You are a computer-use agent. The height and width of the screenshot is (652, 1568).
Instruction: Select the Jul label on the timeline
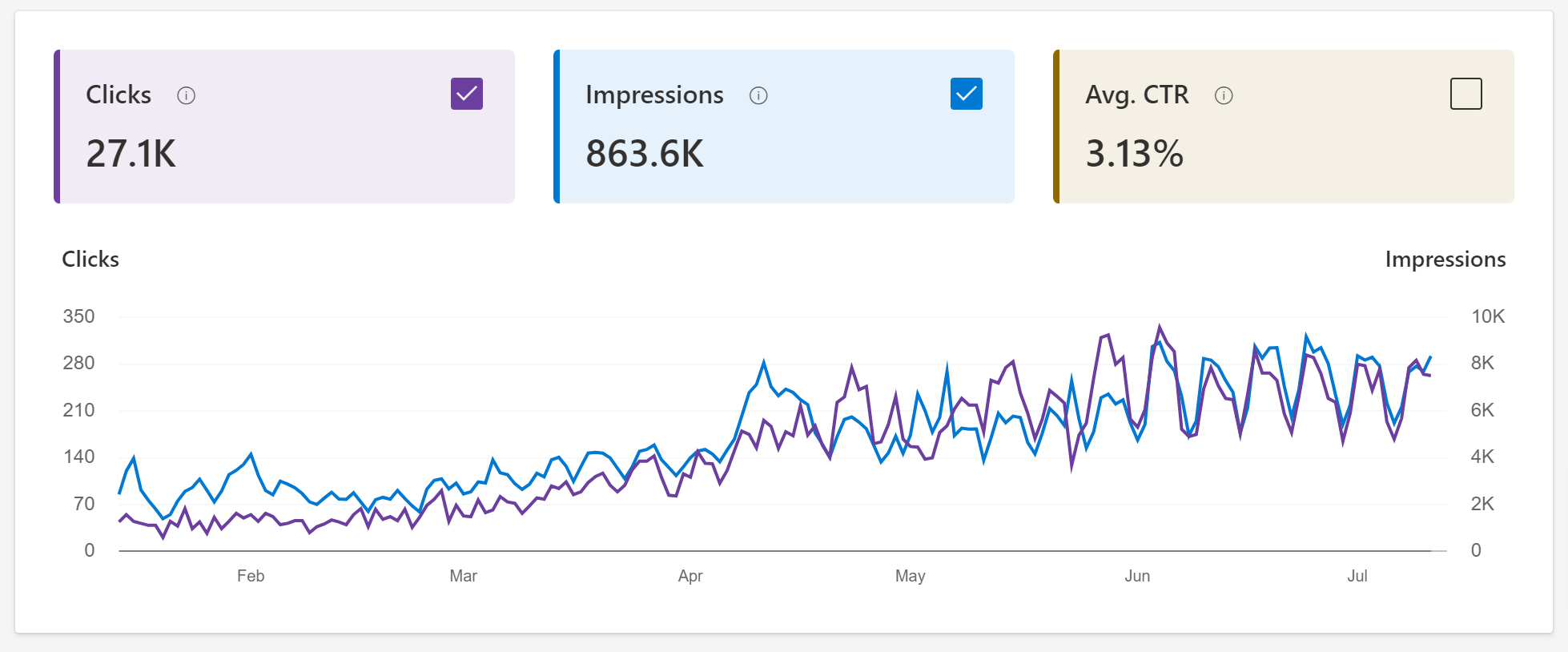[x=1357, y=576]
